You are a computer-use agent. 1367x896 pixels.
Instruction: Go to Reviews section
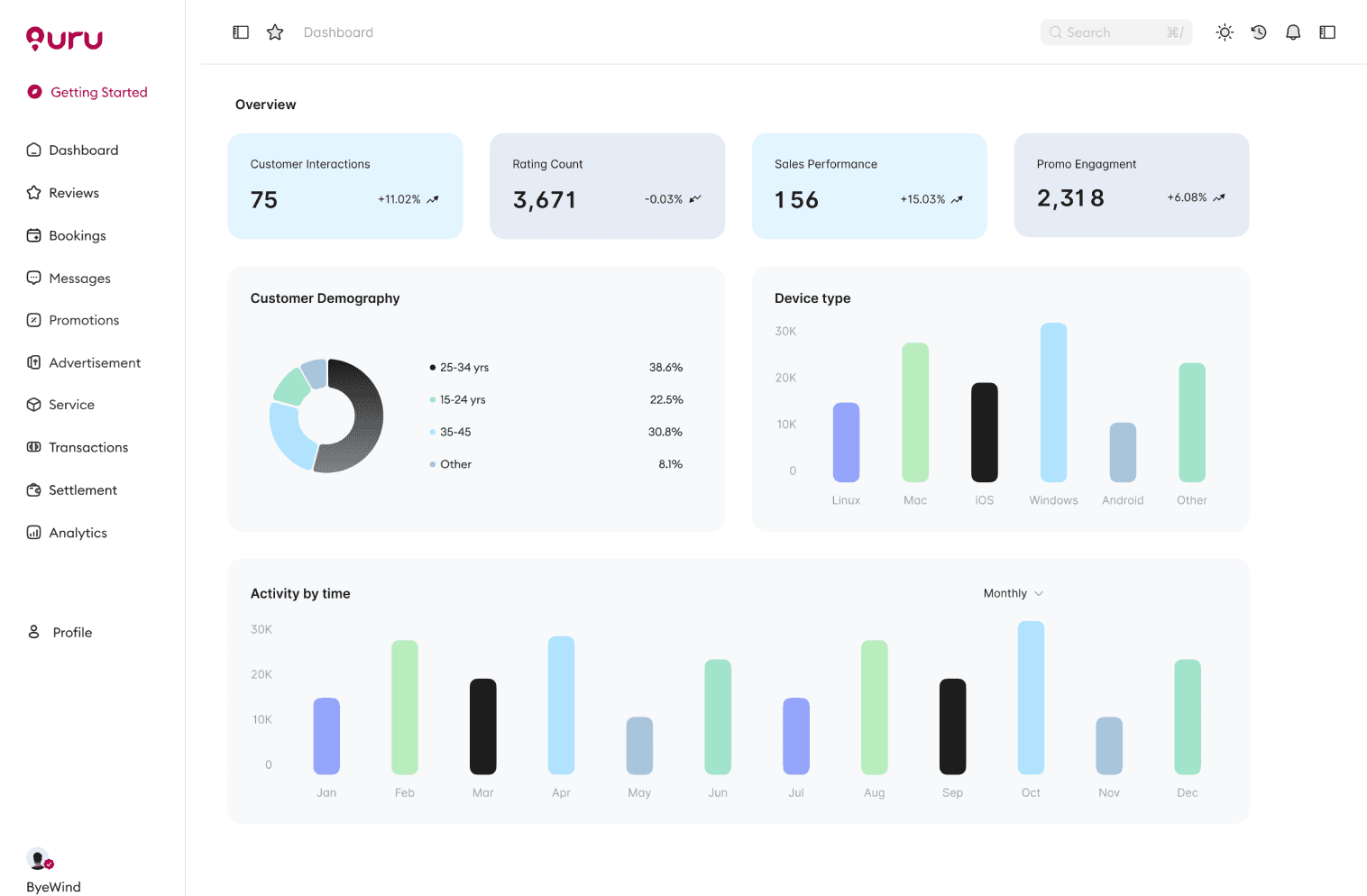click(74, 192)
